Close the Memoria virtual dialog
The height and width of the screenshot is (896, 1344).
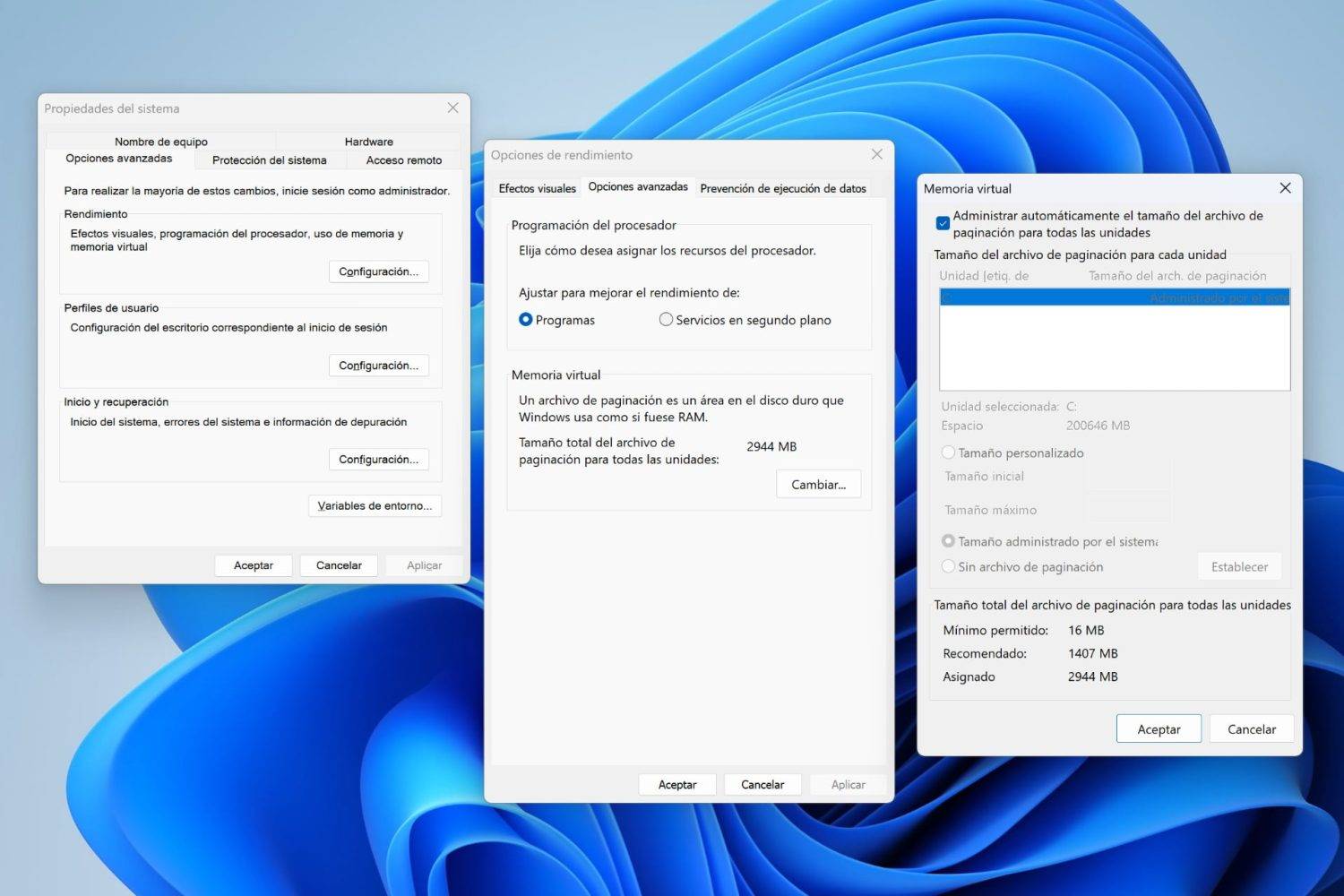[1285, 188]
